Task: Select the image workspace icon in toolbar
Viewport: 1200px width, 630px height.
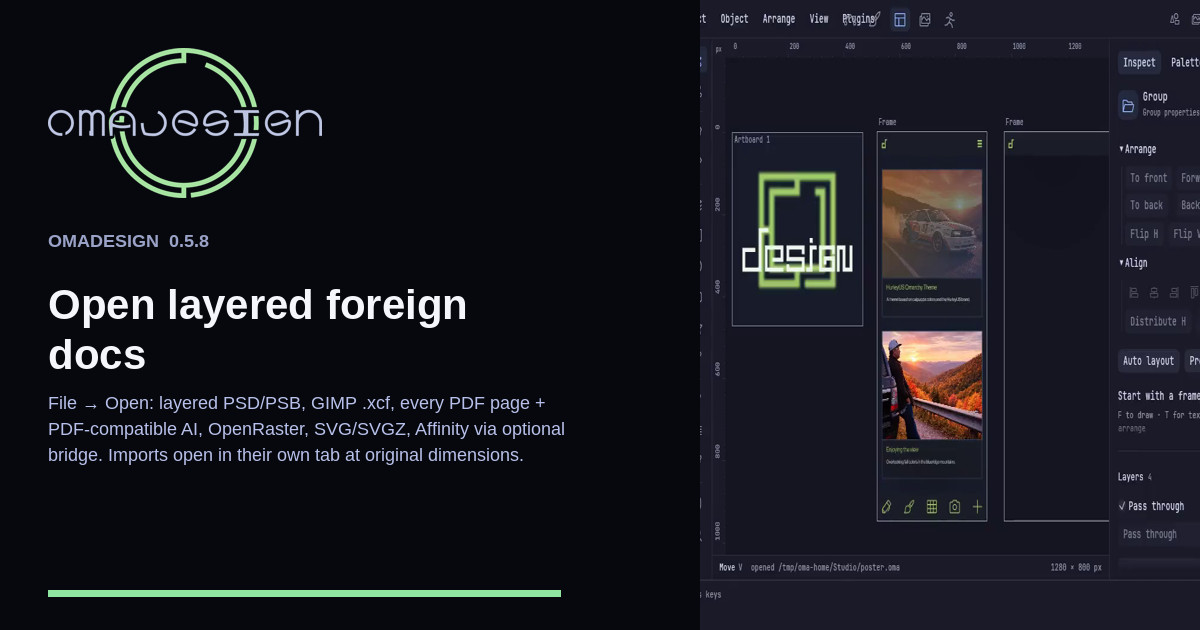Action: point(925,20)
